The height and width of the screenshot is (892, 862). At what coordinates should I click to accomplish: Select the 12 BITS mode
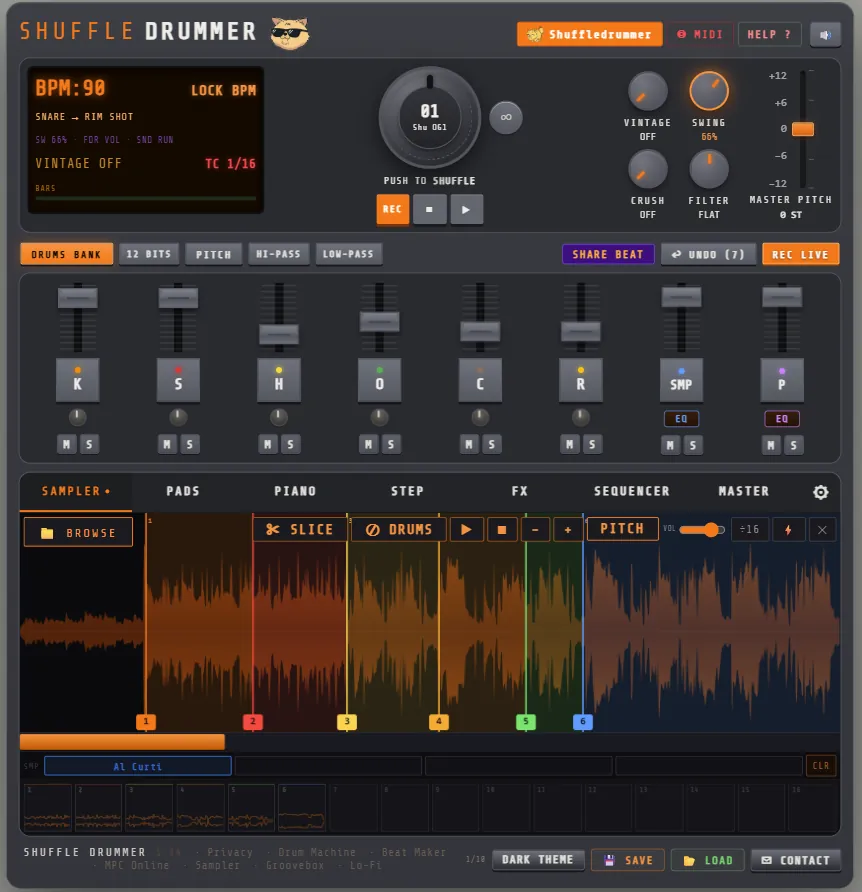coord(149,254)
